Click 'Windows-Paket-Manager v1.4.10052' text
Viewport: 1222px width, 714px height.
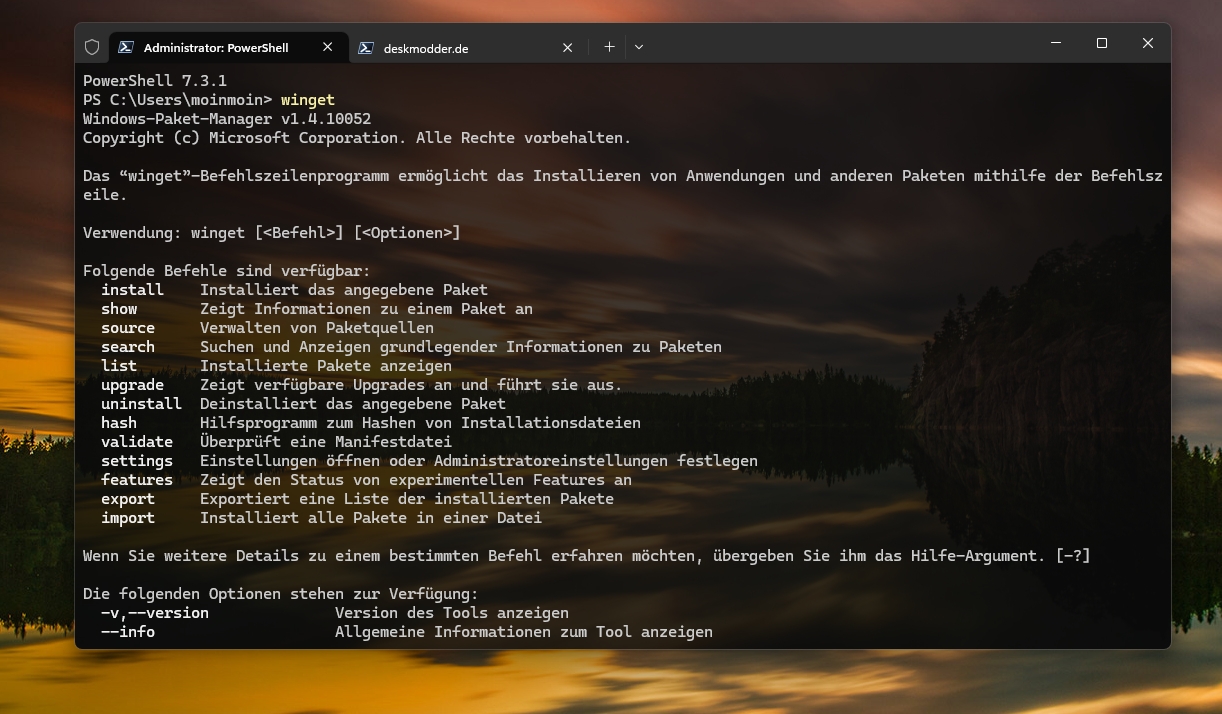pyautogui.click(x=227, y=119)
